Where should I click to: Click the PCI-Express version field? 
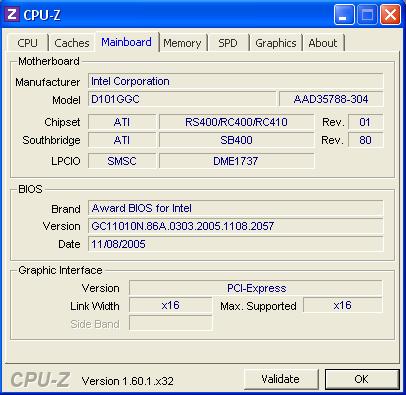[256, 288]
